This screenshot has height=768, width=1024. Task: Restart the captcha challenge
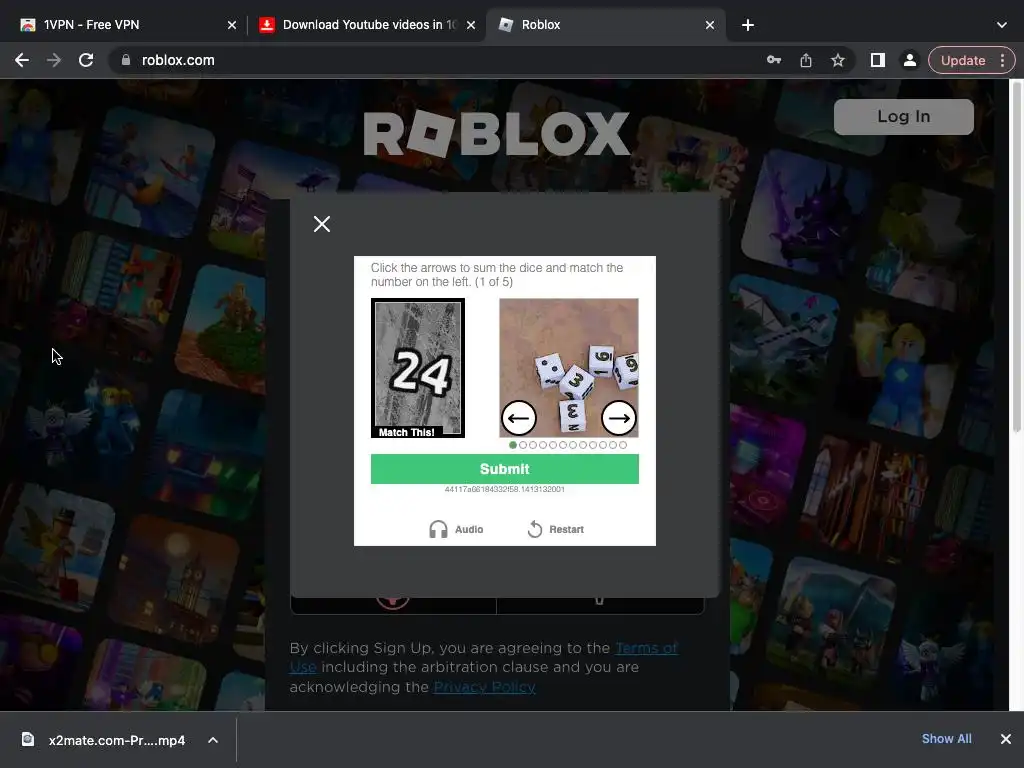pos(555,529)
